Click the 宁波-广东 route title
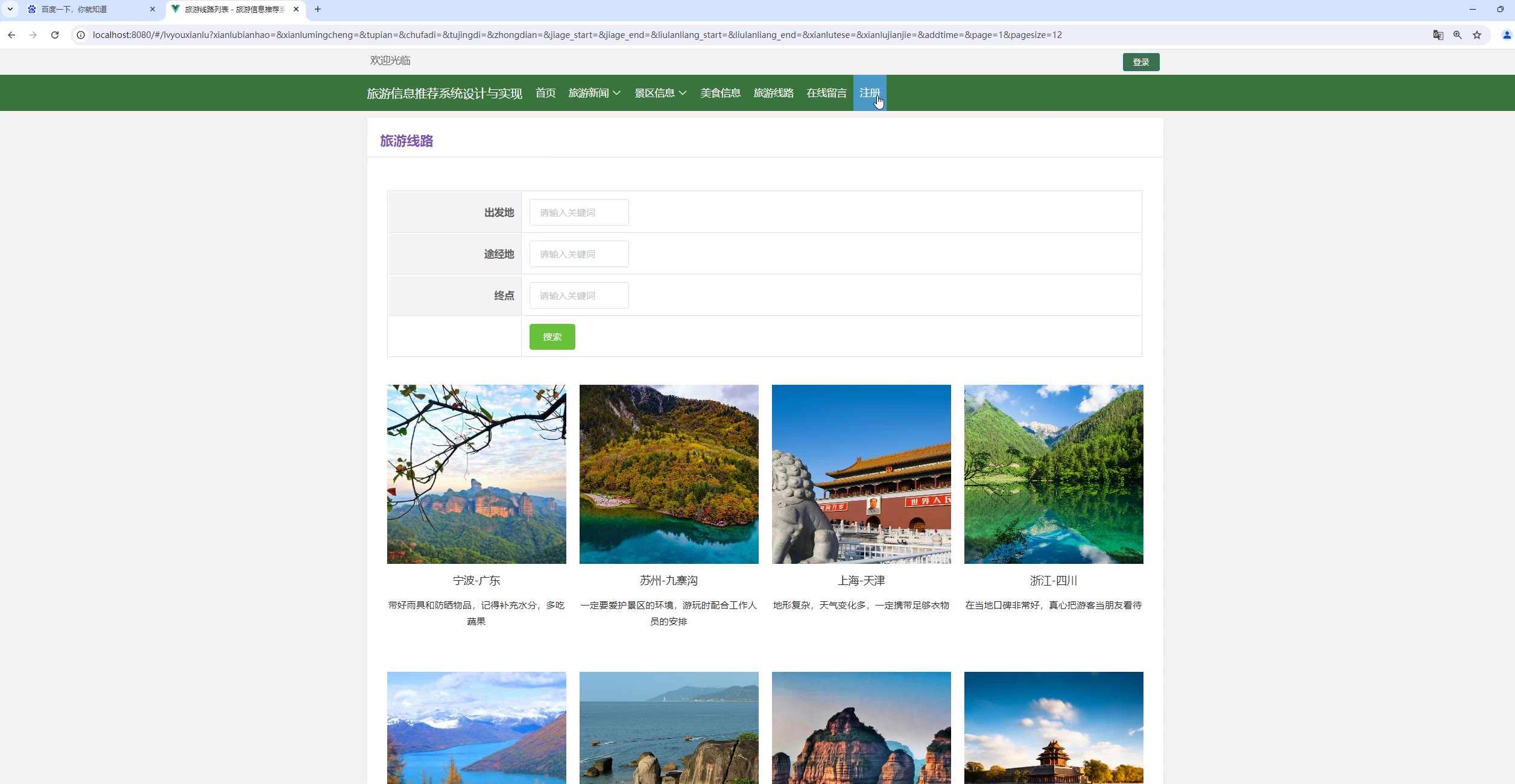 coord(476,580)
